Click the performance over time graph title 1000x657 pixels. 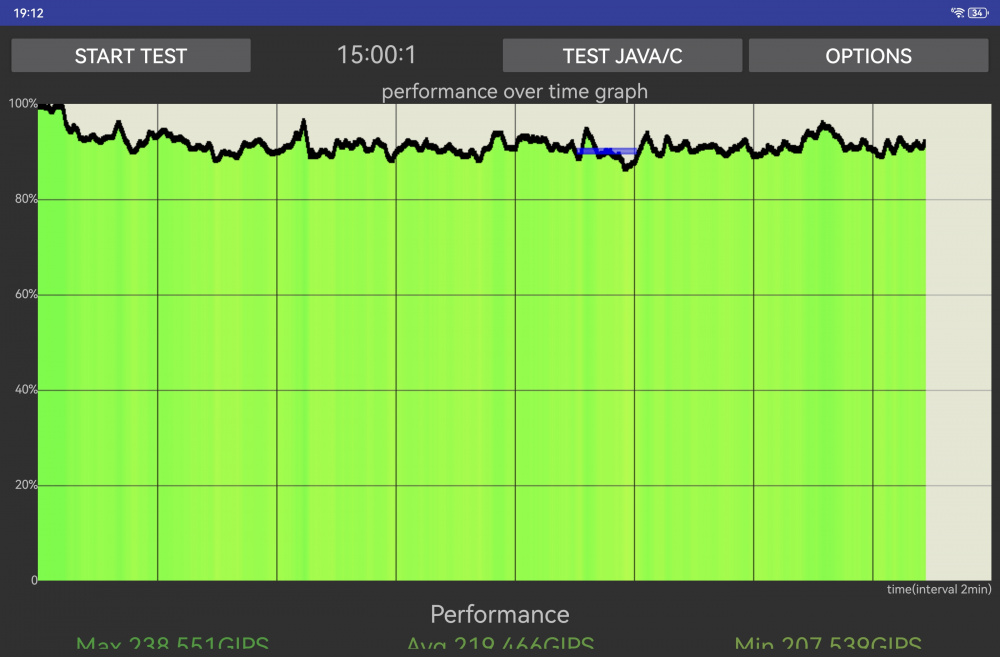[515, 91]
